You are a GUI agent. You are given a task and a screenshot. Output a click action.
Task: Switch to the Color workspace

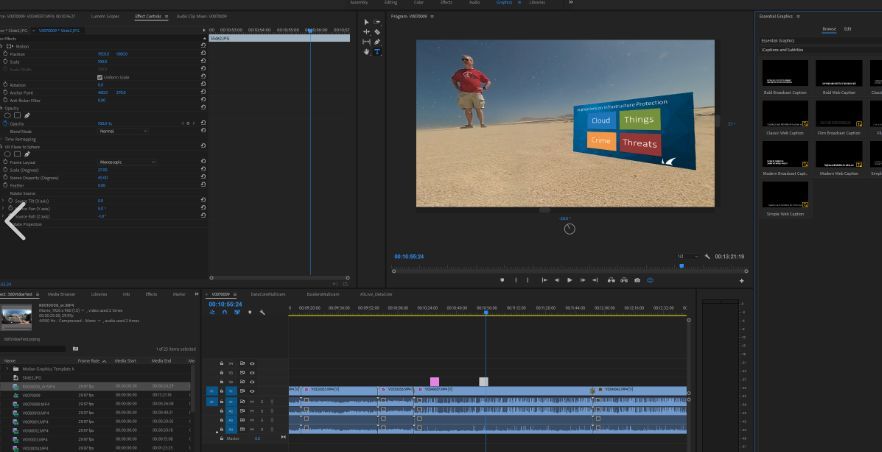tap(419, 2)
